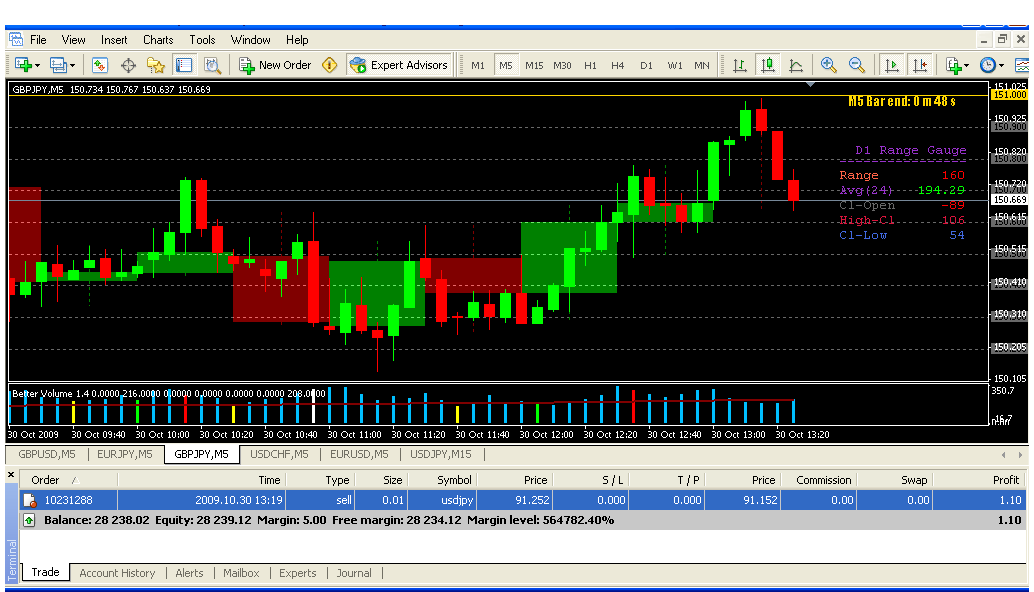Open the Market Watch window icon
The width and height of the screenshot is (1034, 592).
coord(100,65)
